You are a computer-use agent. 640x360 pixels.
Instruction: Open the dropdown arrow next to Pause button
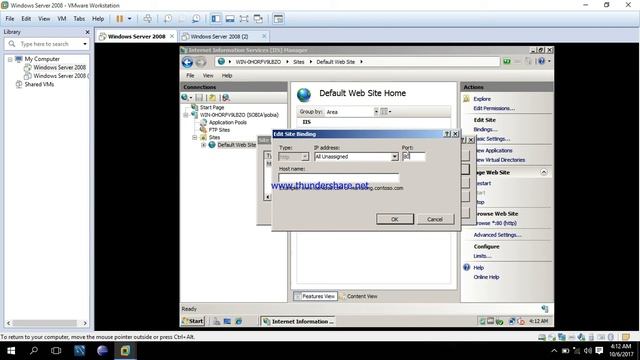(x=129, y=19)
